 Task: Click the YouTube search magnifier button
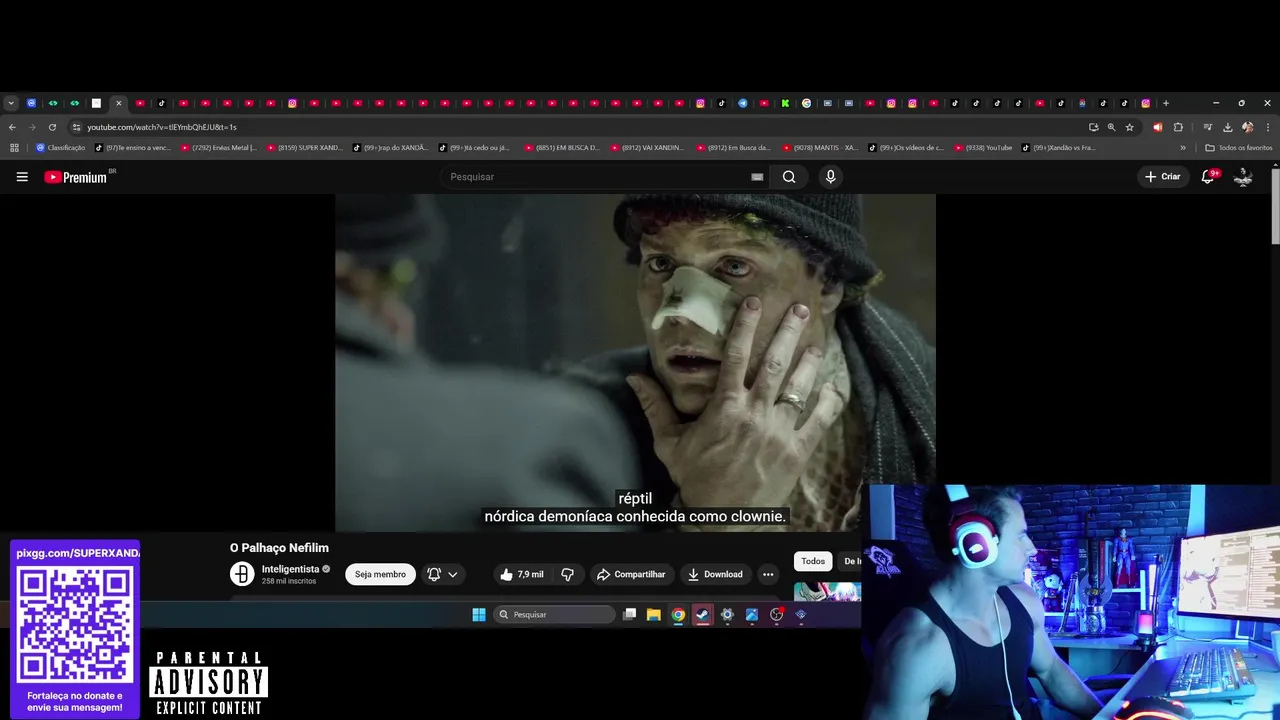tap(789, 177)
